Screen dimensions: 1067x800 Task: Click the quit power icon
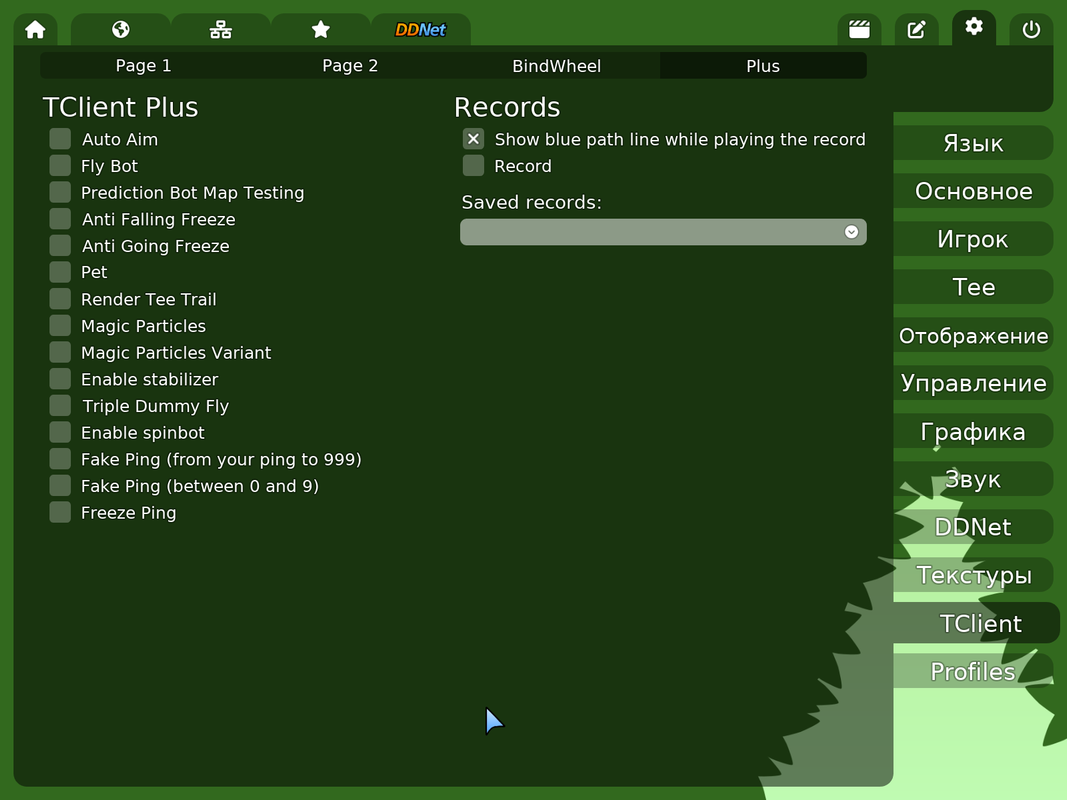(x=1031, y=30)
